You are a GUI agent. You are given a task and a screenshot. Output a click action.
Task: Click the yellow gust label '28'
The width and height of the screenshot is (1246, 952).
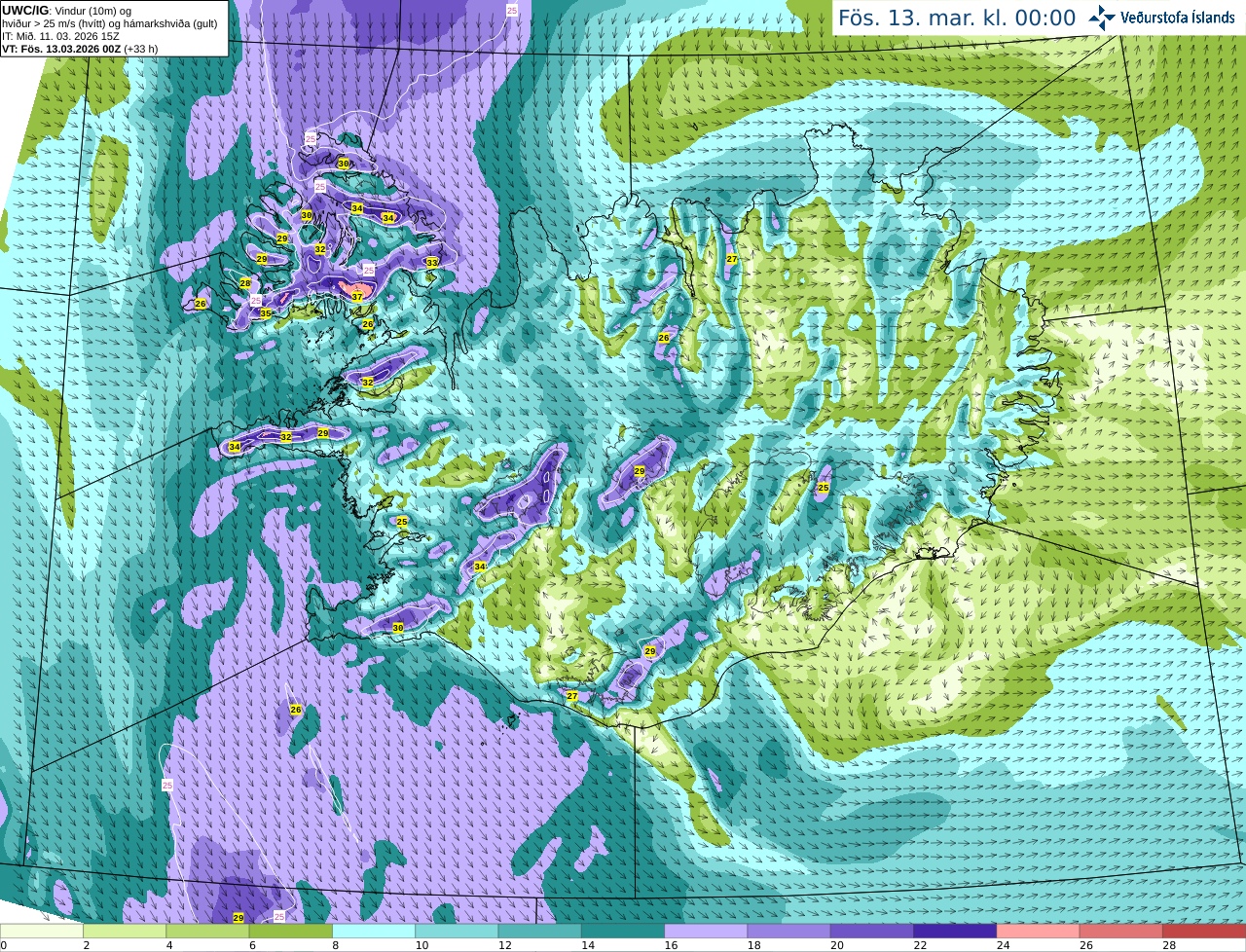click(x=245, y=283)
